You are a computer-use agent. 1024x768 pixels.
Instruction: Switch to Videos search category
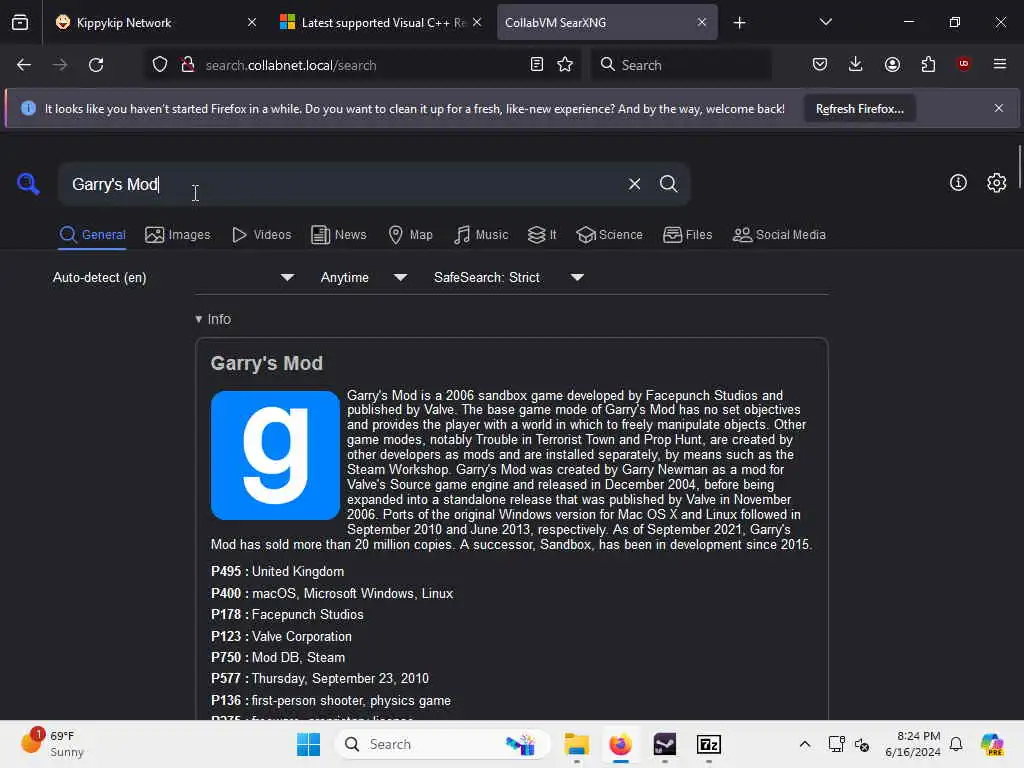click(261, 235)
